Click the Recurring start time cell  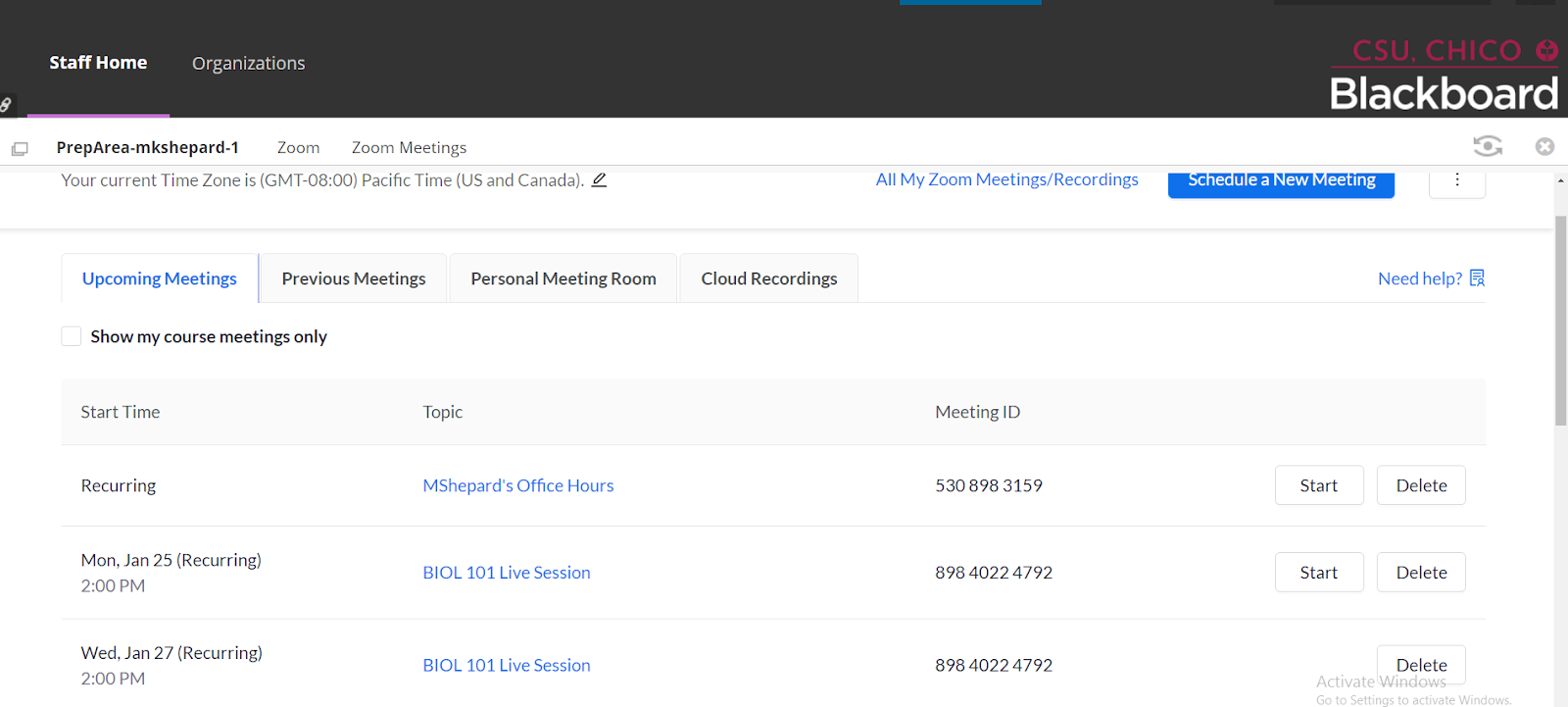pos(119,485)
